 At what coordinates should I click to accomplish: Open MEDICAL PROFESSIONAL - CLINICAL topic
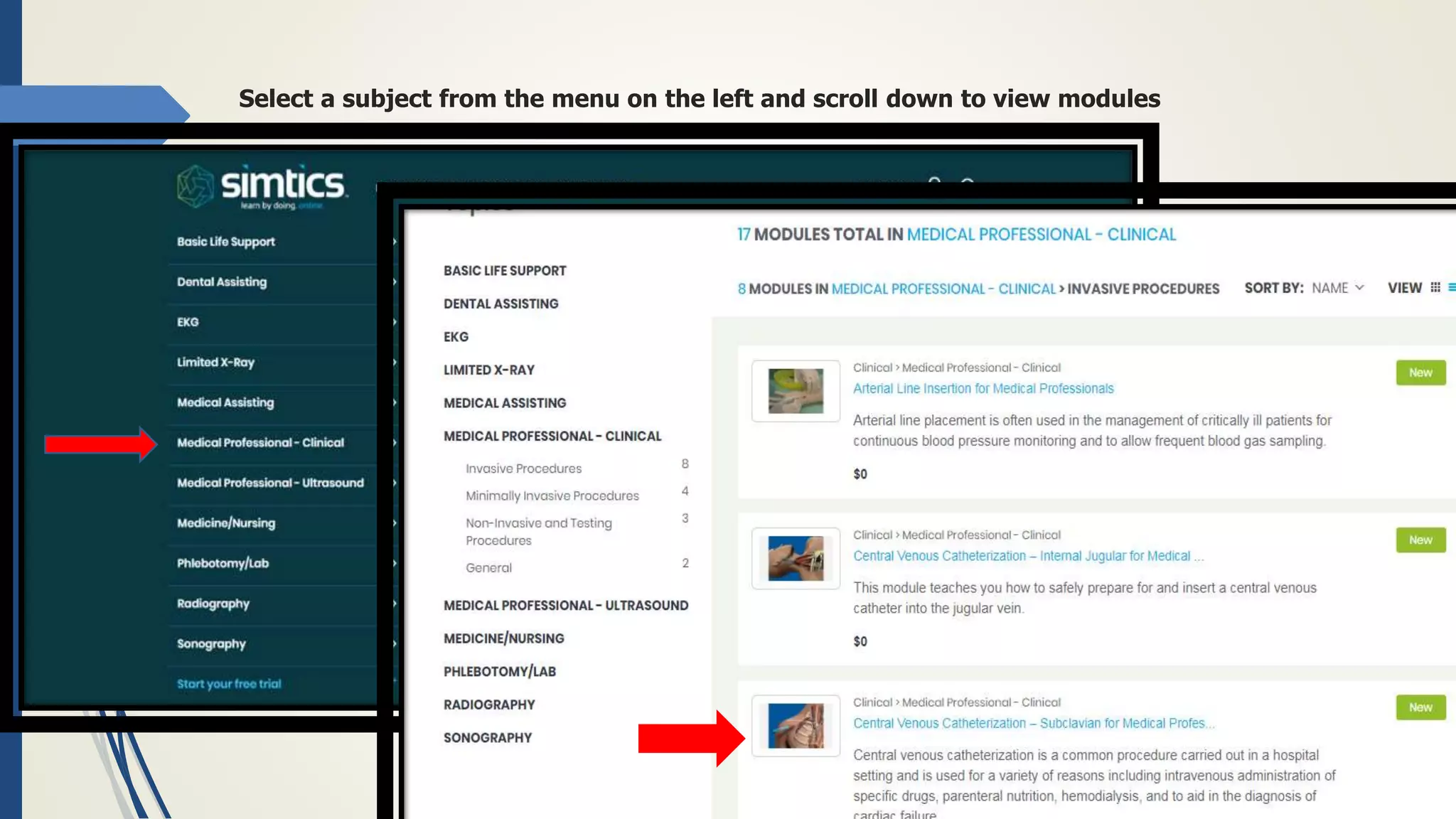pos(552,436)
